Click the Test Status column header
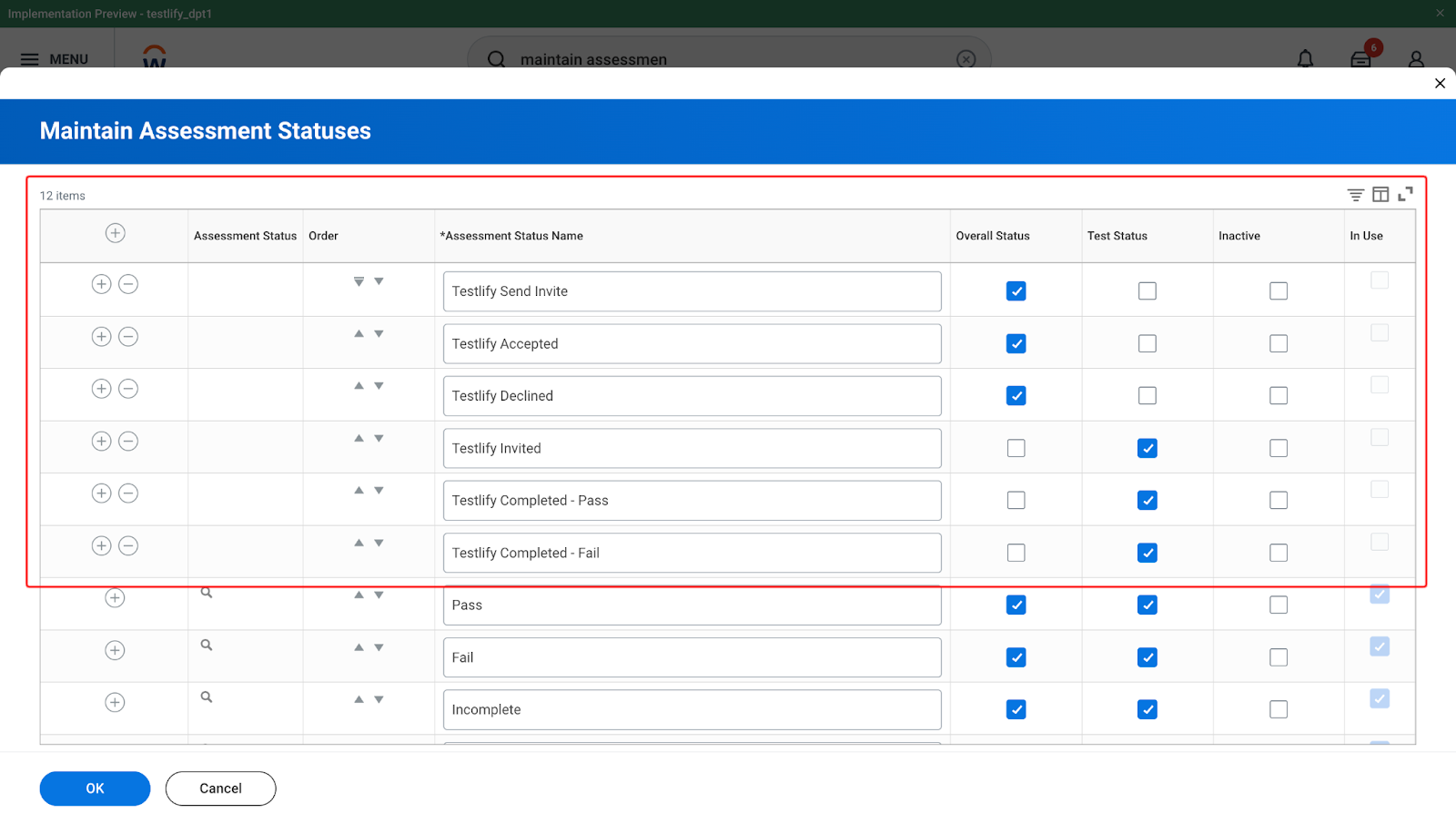1456x824 pixels. (1117, 236)
